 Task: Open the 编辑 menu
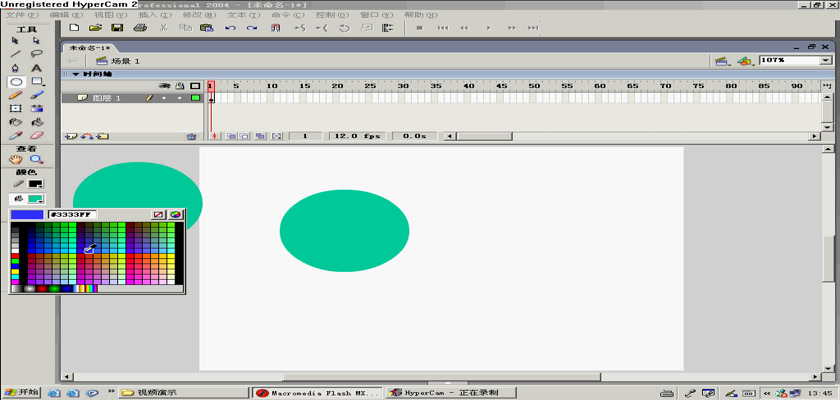point(65,14)
